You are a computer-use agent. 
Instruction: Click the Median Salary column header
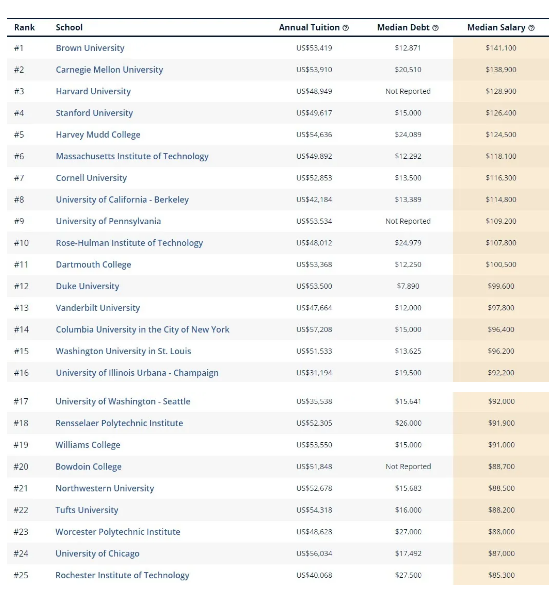[x=496, y=28]
